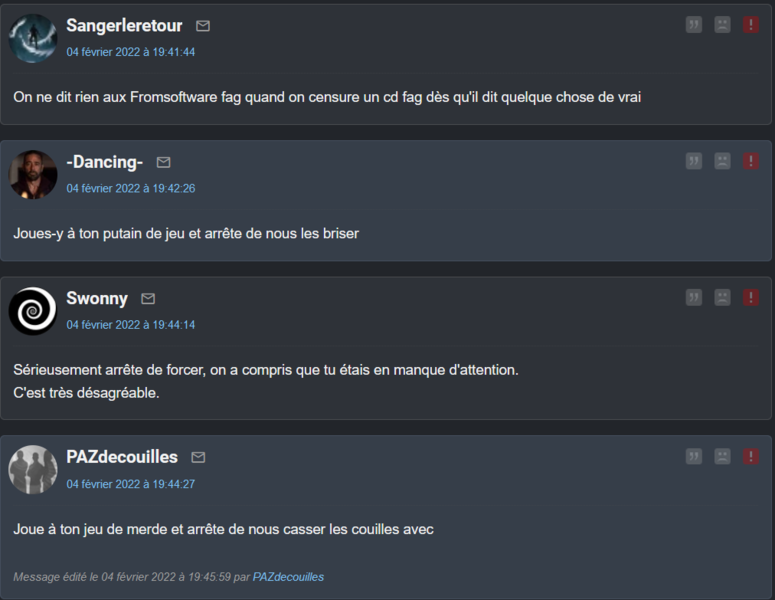Image resolution: width=775 pixels, height=600 pixels.
Task: Open the Sangerleretour avatar image
Action: (33, 38)
